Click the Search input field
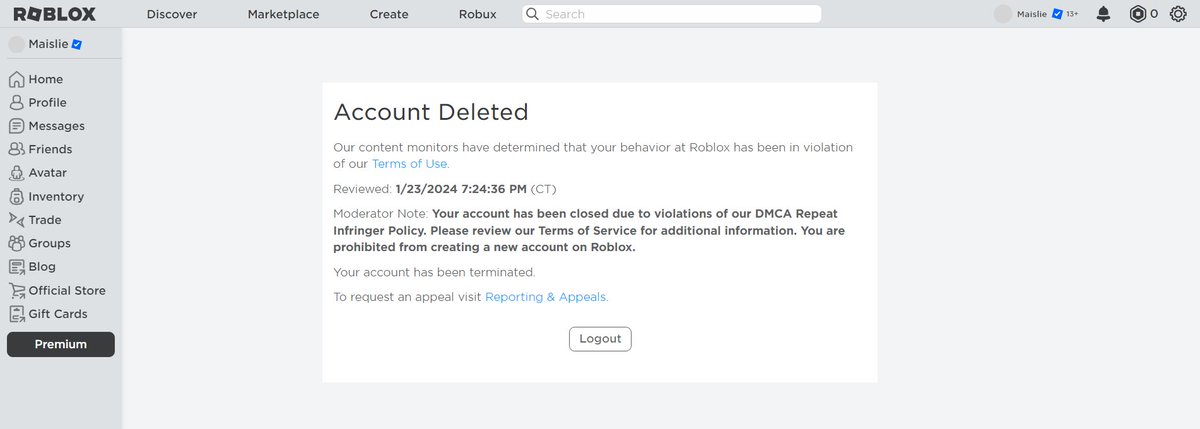 tap(672, 14)
